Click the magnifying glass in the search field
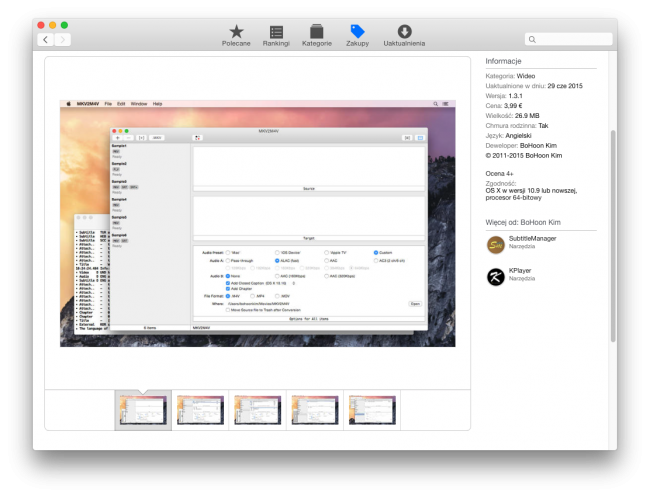The height and width of the screenshot is (497, 650). pyautogui.click(x=532, y=39)
